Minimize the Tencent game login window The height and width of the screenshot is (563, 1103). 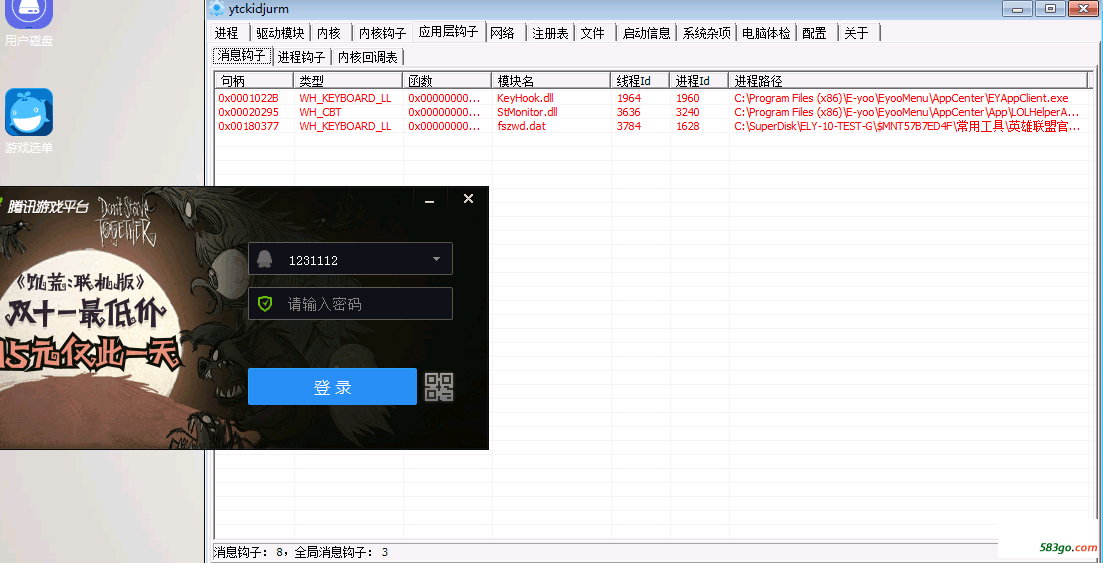point(430,200)
